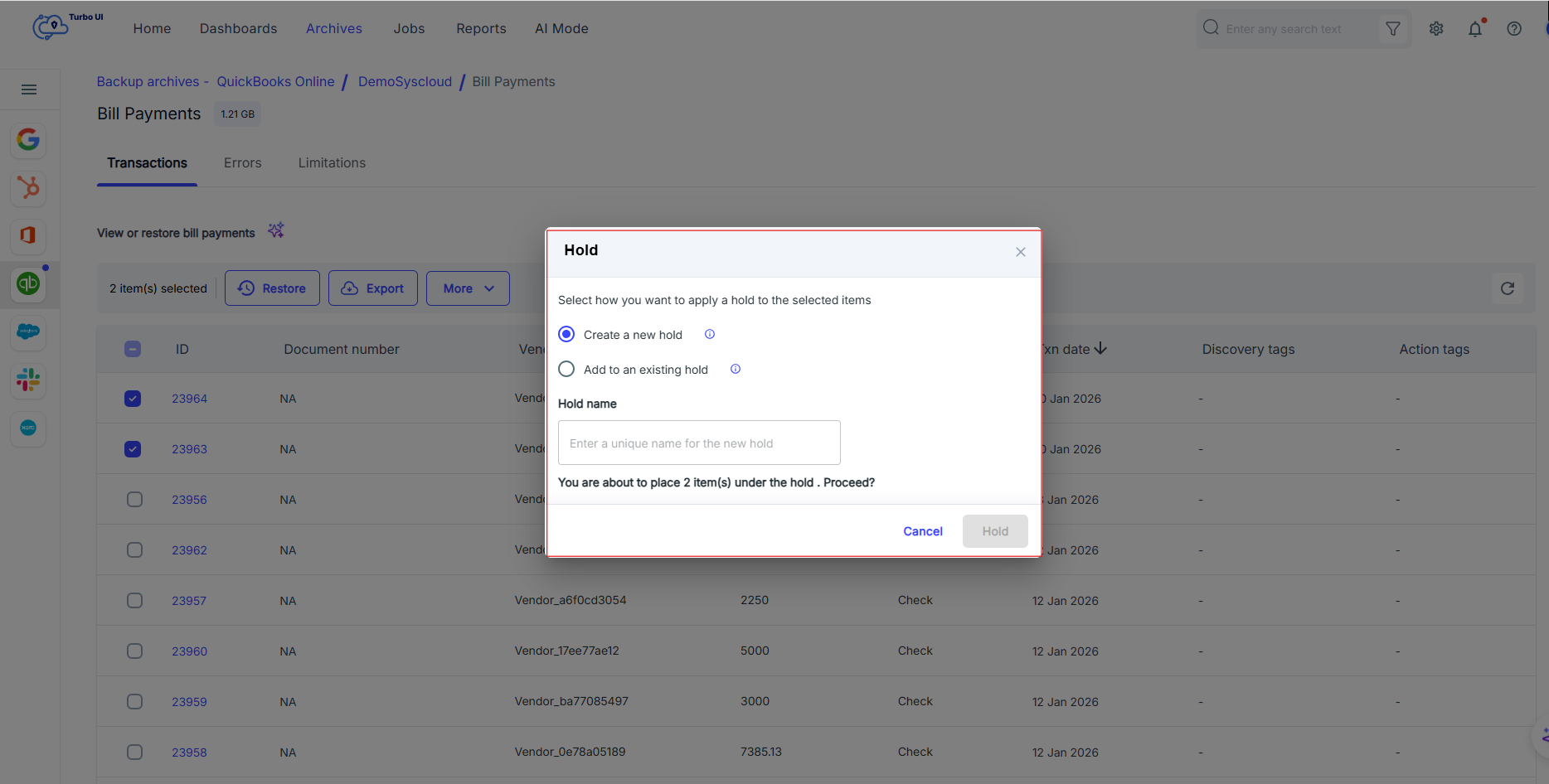This screenshot has height=784, width=1549.
Task: Open QuickBooks Online breadcrumb link
Action: coord(275,81)
